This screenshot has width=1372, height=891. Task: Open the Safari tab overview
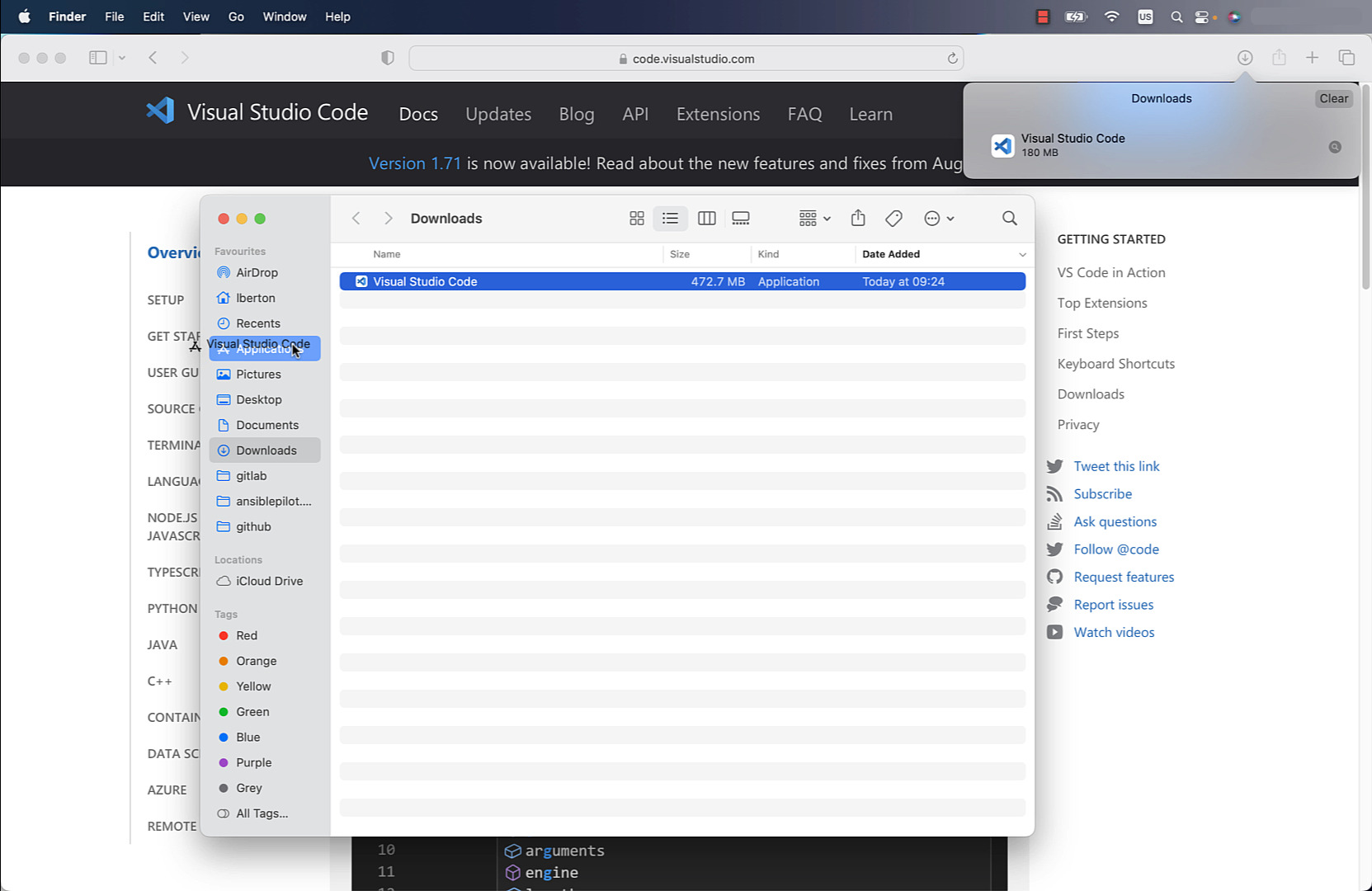point(1346,58)
